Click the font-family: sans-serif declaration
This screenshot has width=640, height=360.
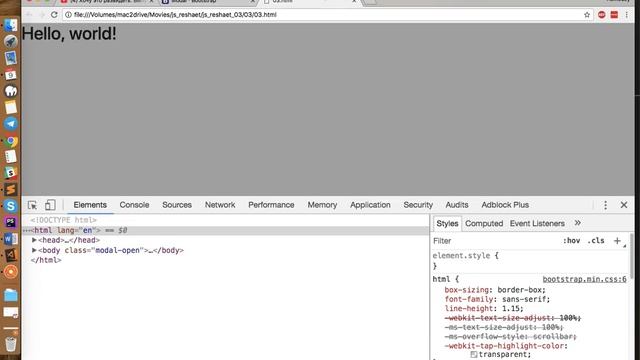pyautogui.click(x=497, y=299)
